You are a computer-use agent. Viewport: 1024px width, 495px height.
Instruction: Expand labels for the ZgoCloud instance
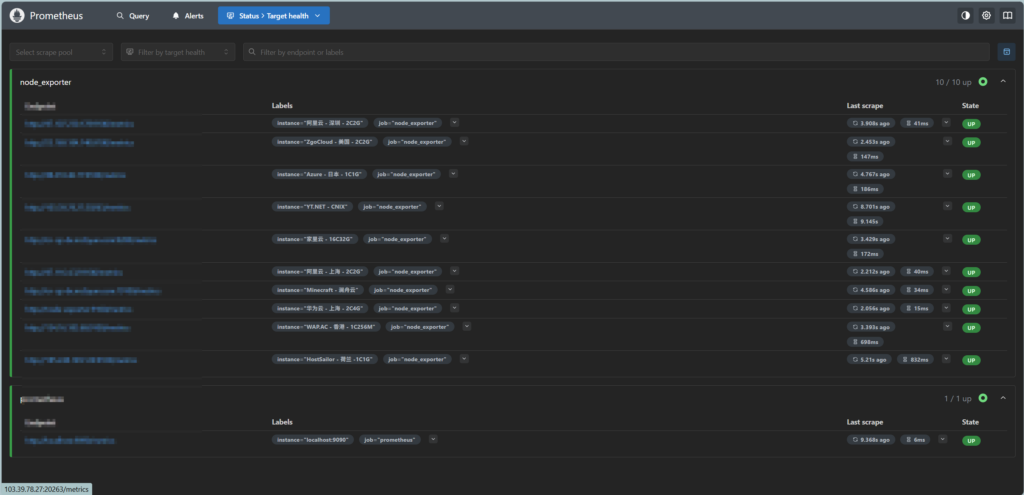pos(464,142)
